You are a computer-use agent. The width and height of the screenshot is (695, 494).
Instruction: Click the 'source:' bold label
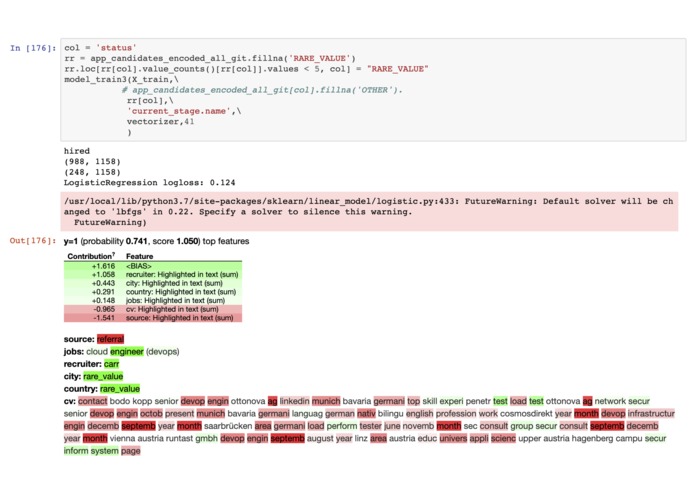click(x=79, y=339)
